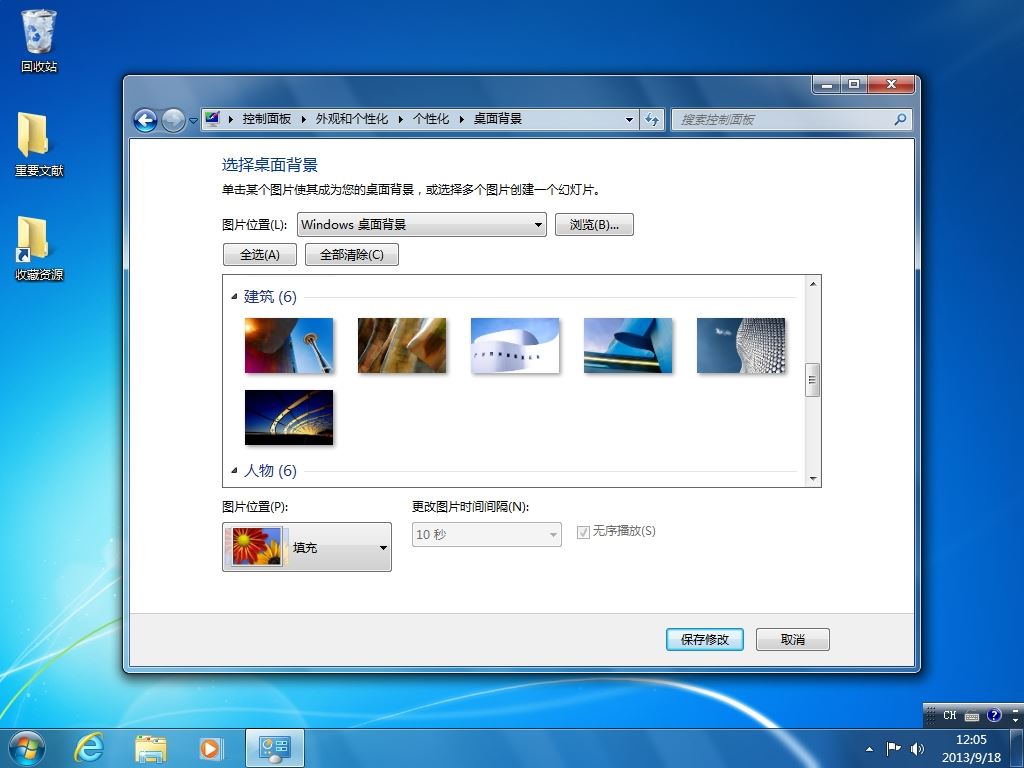Select the white curved building wallpaper
The height and width of the screenshot is (768, 1024).
[515, 345]
